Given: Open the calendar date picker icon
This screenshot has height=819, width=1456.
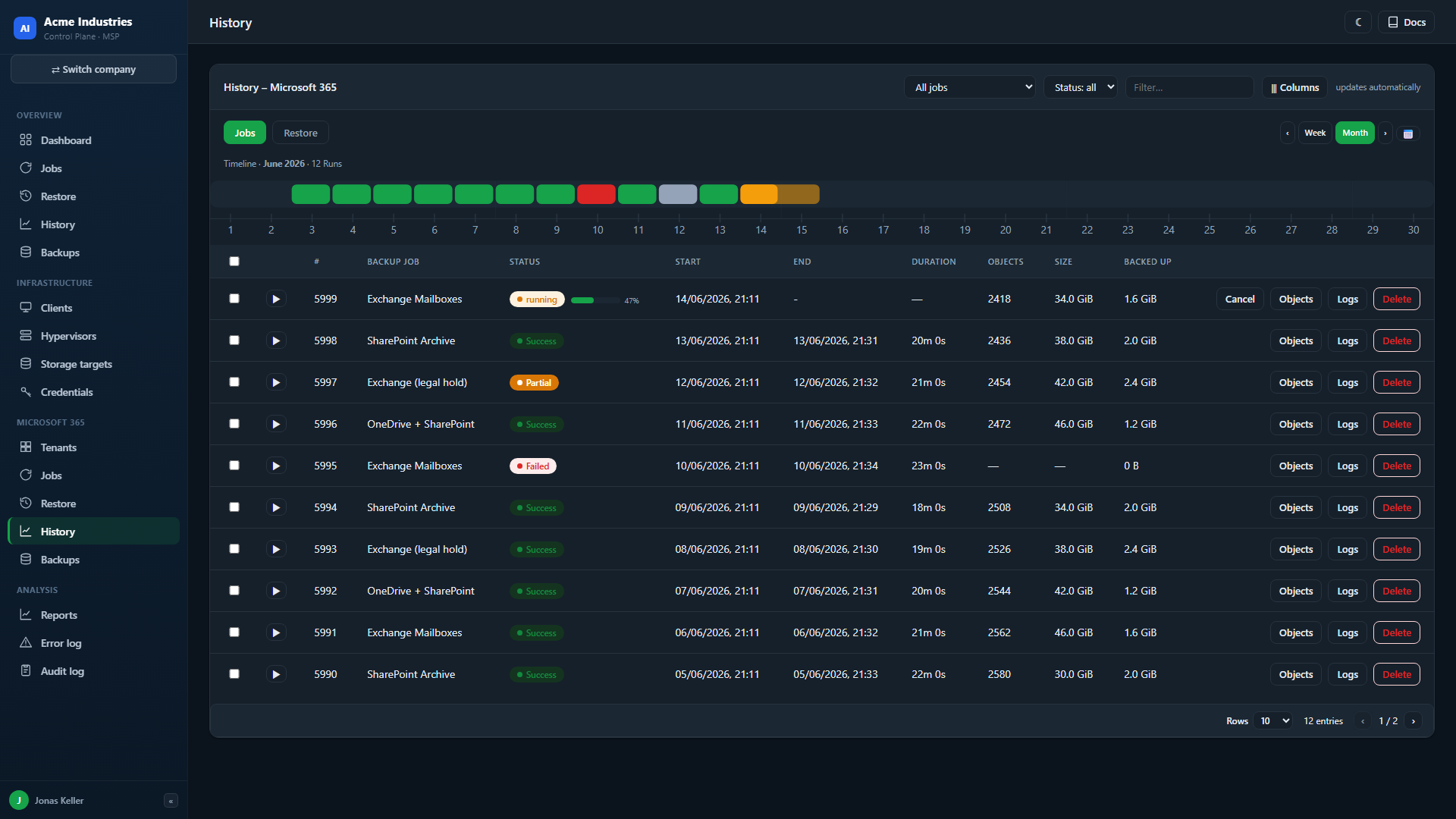Looking at the screenshot, I should tap(1408, 133).
